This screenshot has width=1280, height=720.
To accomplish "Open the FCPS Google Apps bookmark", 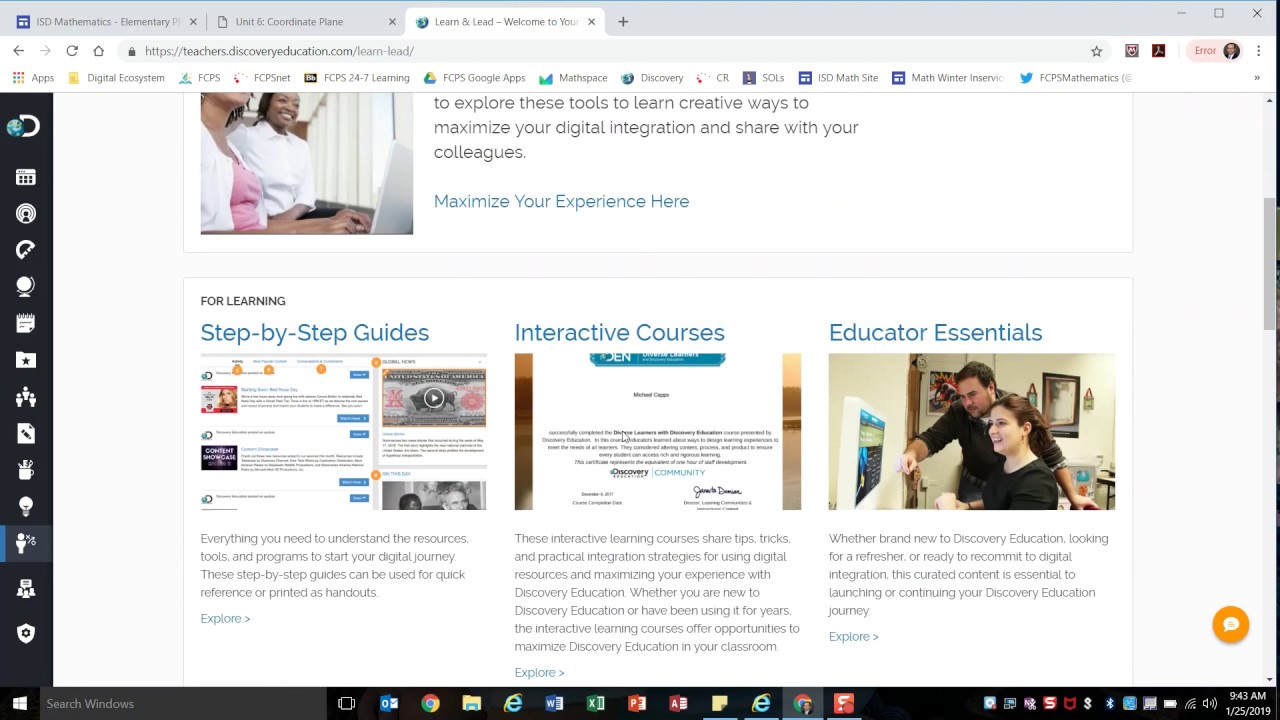I will pos(474,78).
